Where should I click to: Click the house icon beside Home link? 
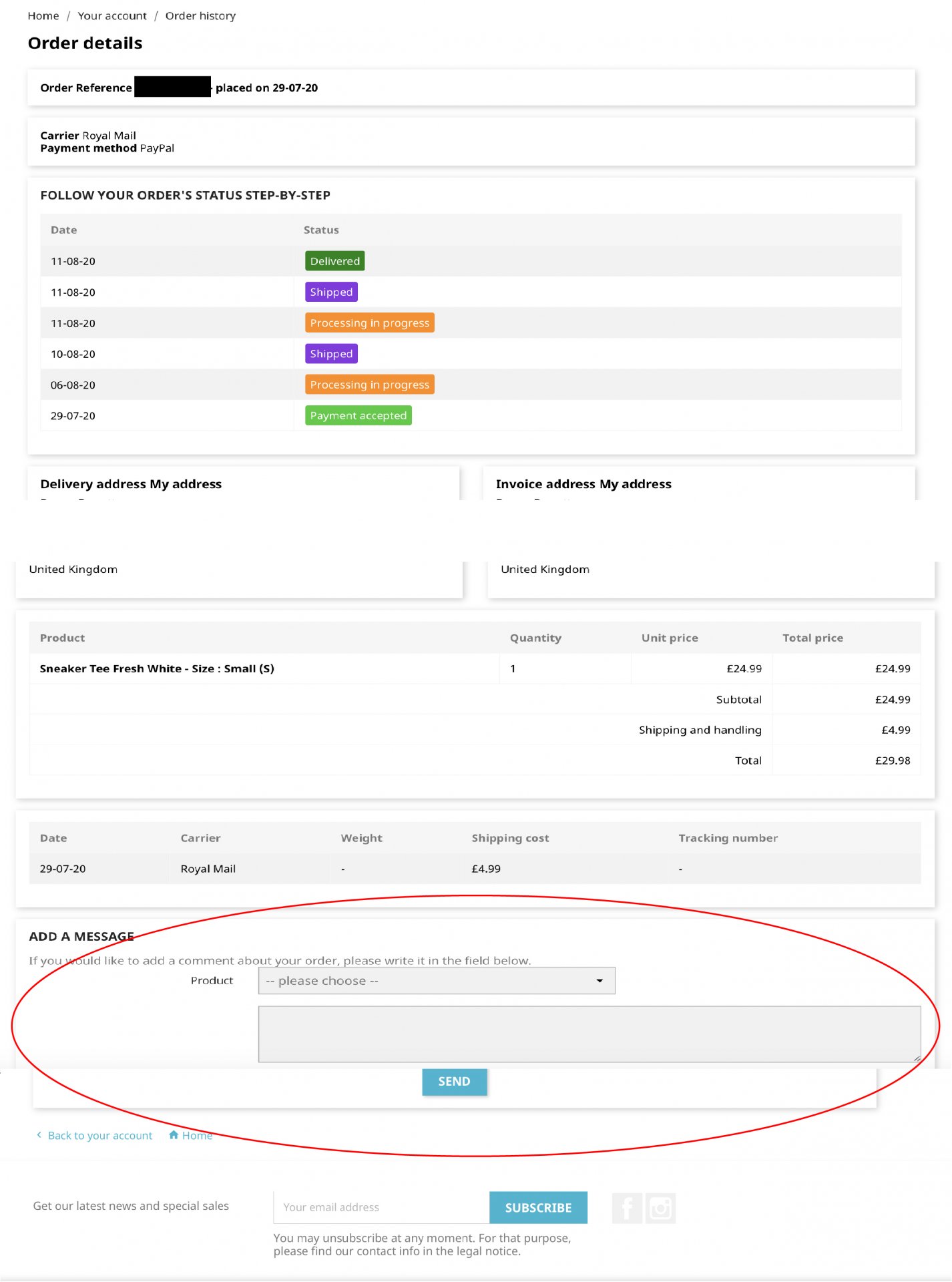(x=174, y=1135)
